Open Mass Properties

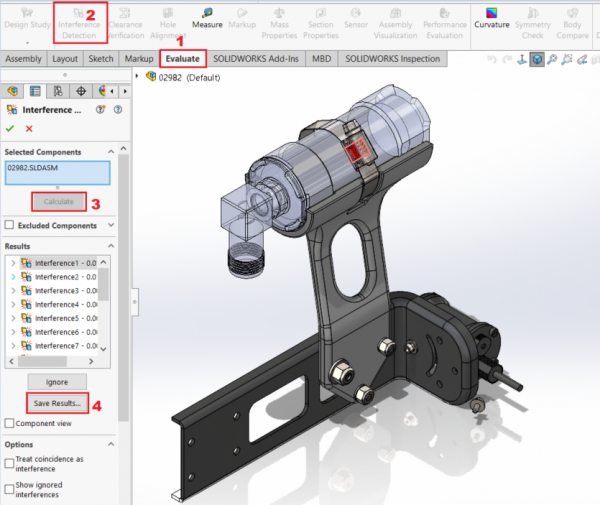(279, 24)
